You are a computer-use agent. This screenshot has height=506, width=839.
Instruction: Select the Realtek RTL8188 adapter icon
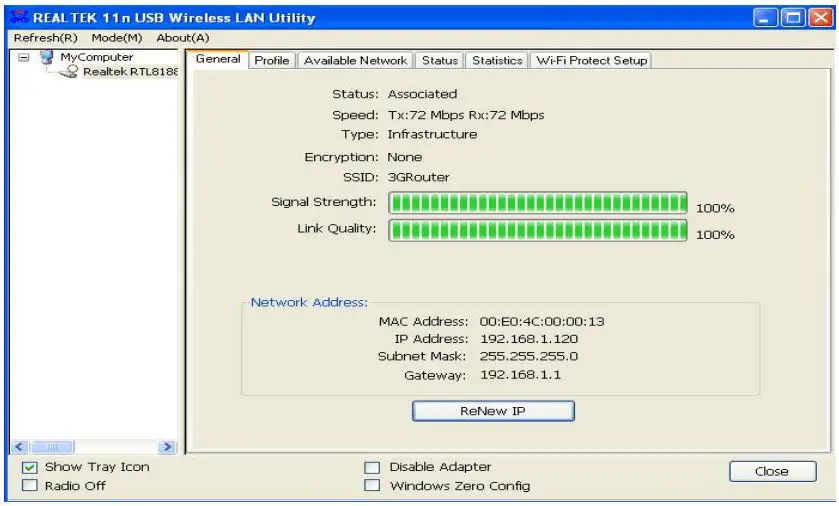click(x=70, y=72)
